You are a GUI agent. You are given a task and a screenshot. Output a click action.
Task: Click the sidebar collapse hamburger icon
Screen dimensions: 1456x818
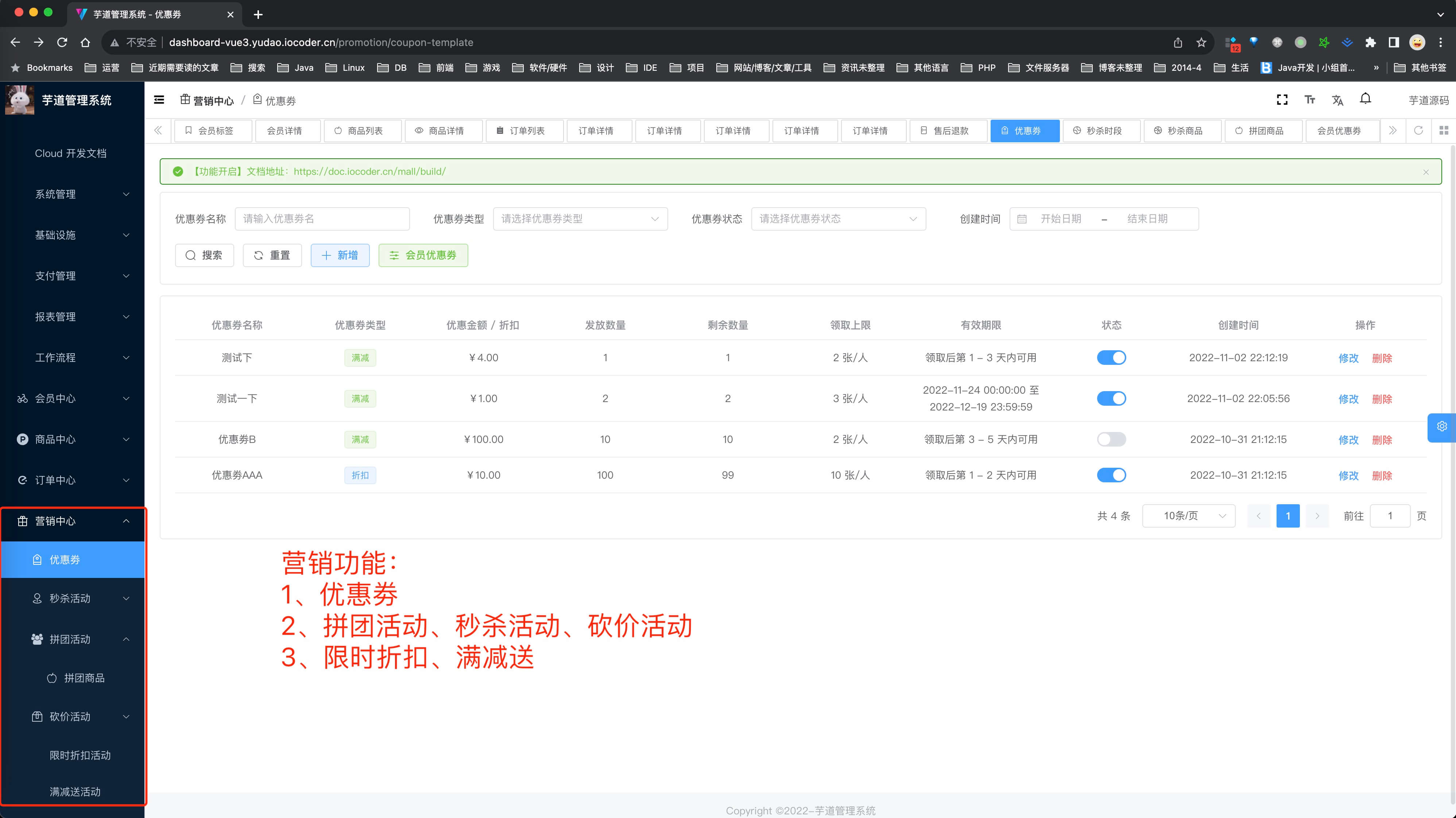[159, 100]
